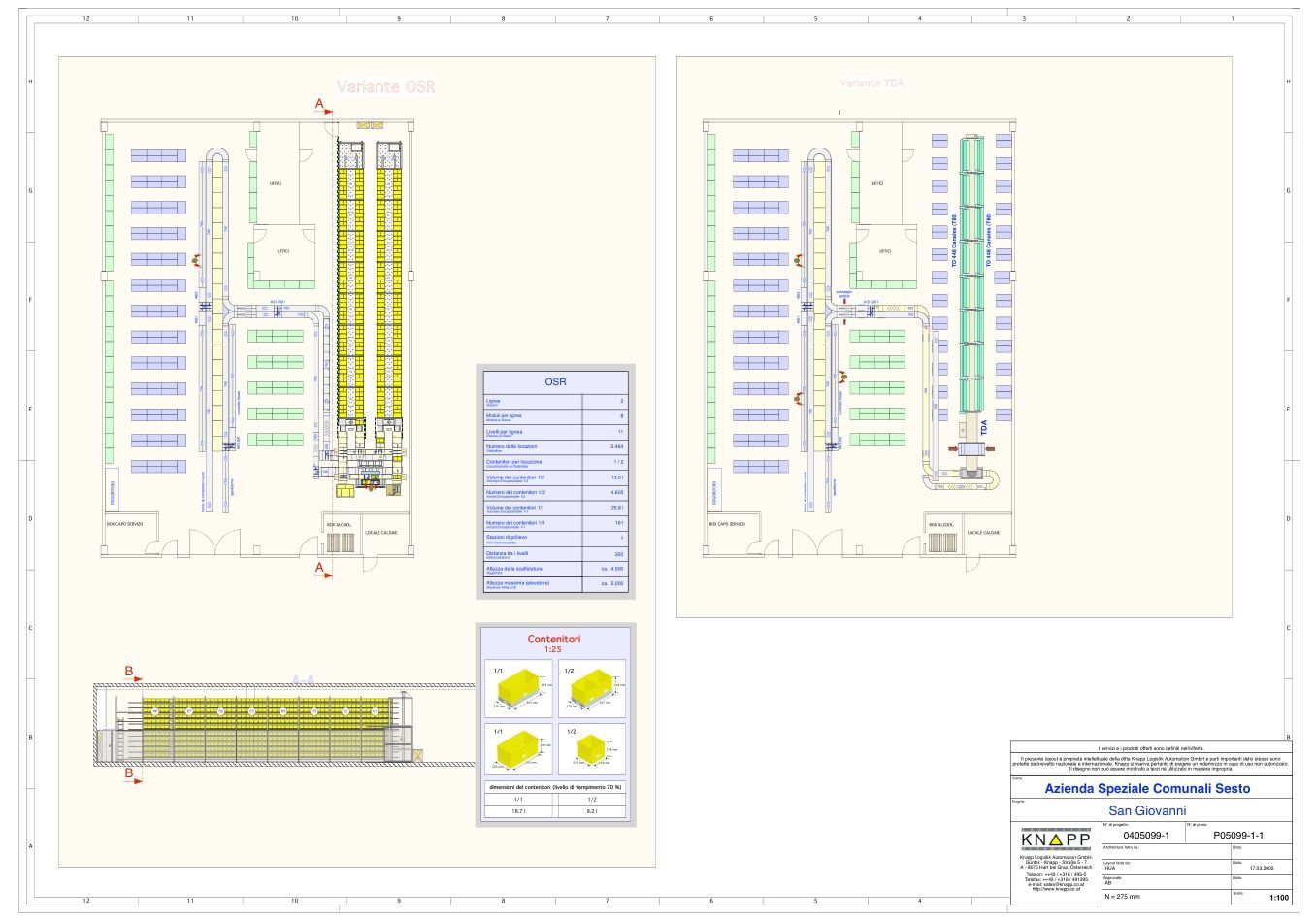Click the 'Azienda Speziale Comunali Sesto' title

pyautogui.click(x=1147, y=789)
